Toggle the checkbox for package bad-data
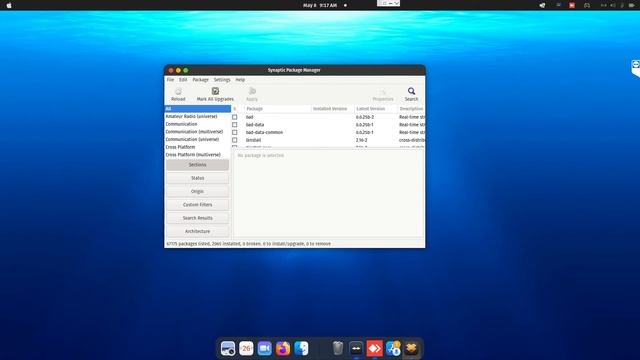 click(235, 124)
